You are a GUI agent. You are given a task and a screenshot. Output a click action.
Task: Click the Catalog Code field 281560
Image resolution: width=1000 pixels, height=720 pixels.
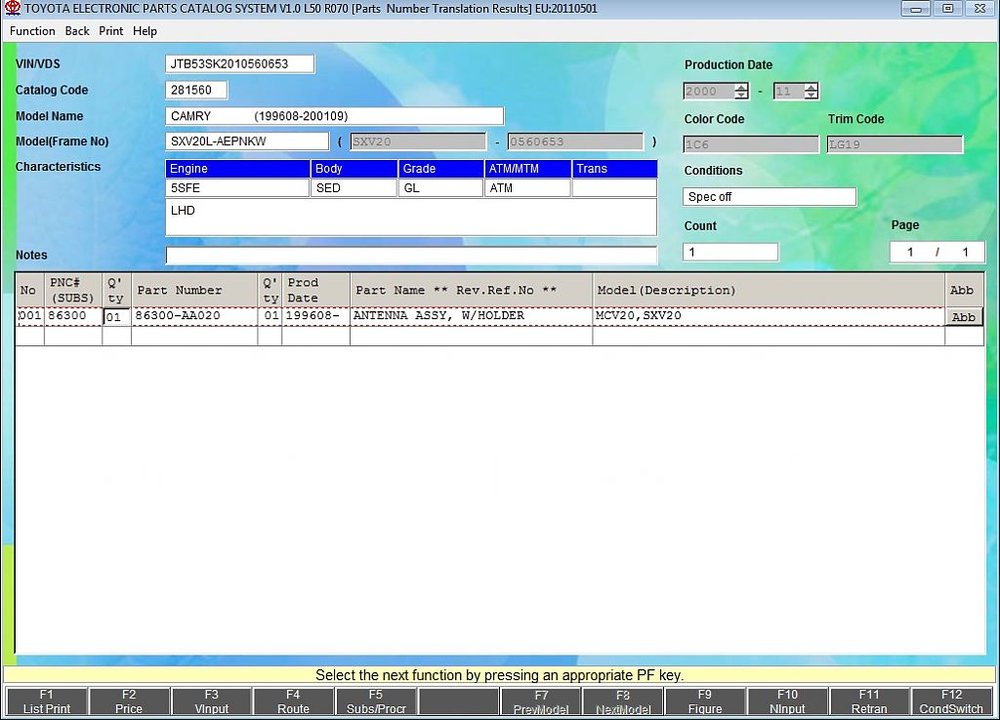[196, 90]
